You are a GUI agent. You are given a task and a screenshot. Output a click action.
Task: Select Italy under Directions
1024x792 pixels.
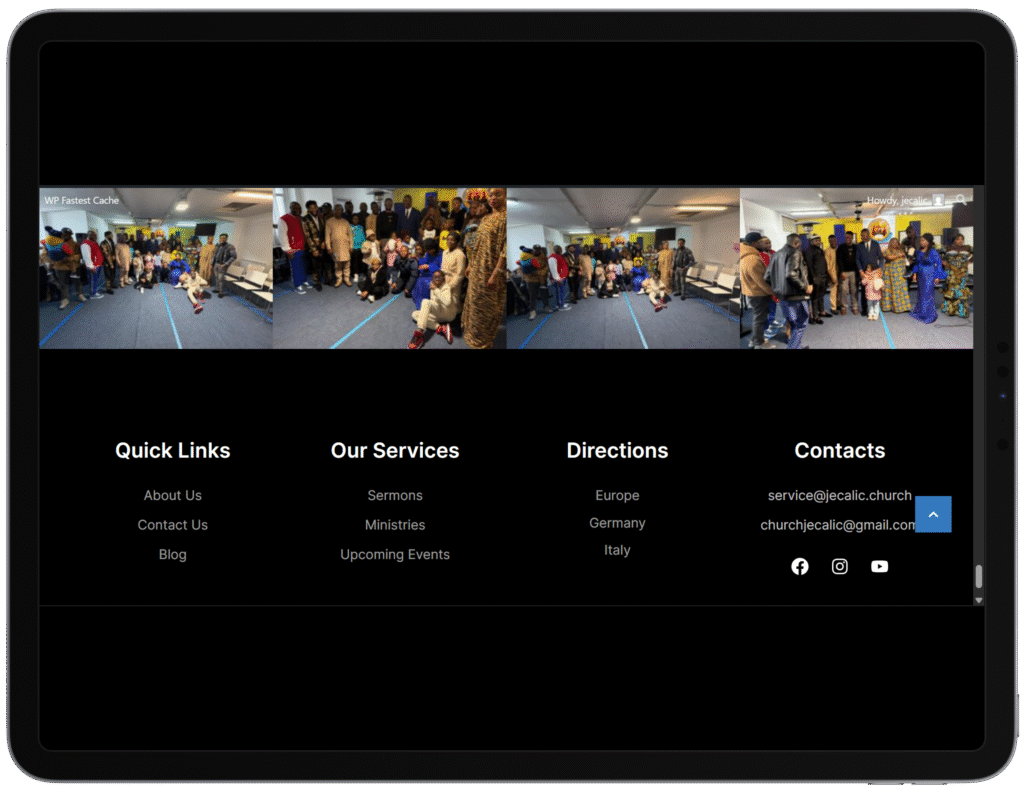click(617, 550)
